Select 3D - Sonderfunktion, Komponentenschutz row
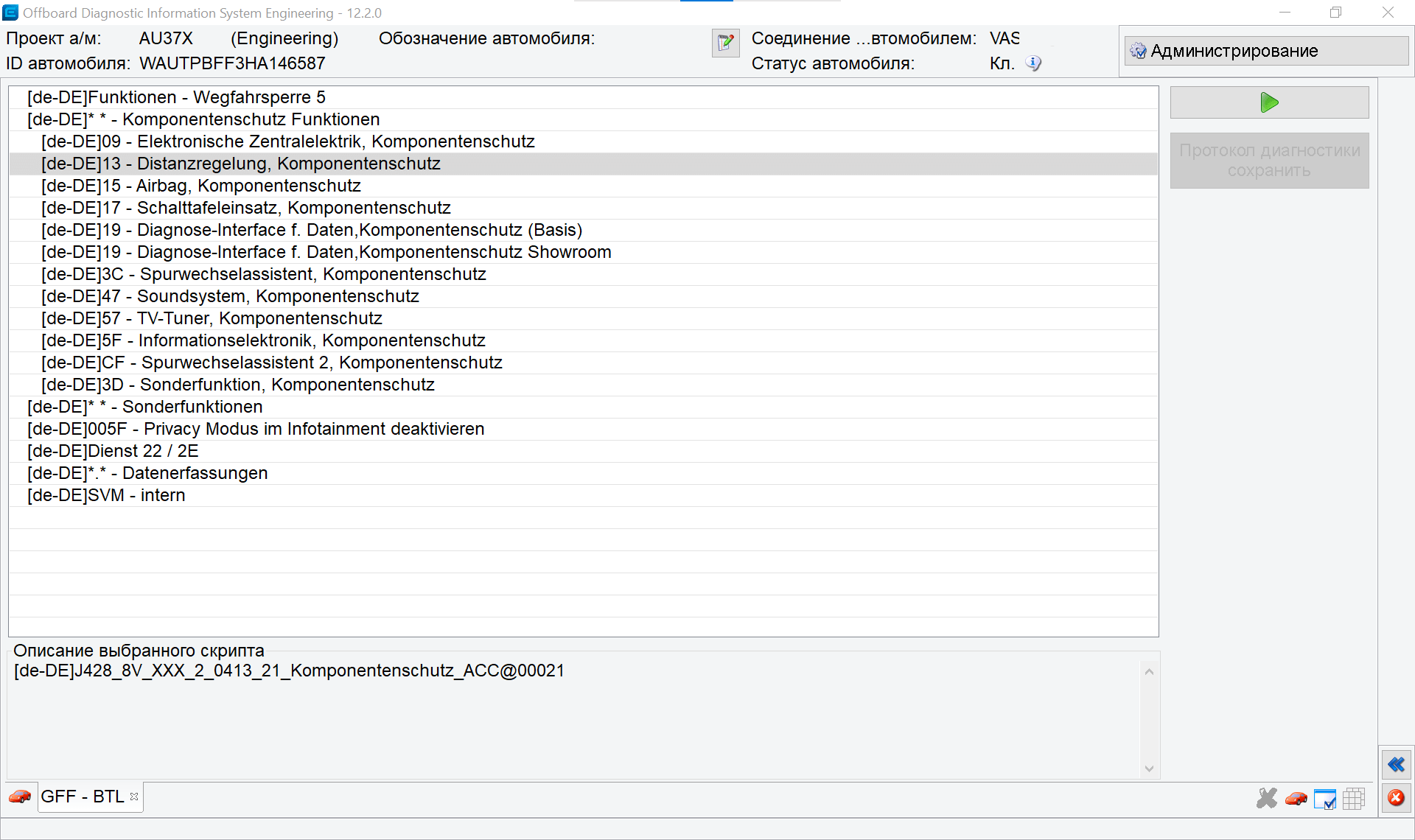 584,385
